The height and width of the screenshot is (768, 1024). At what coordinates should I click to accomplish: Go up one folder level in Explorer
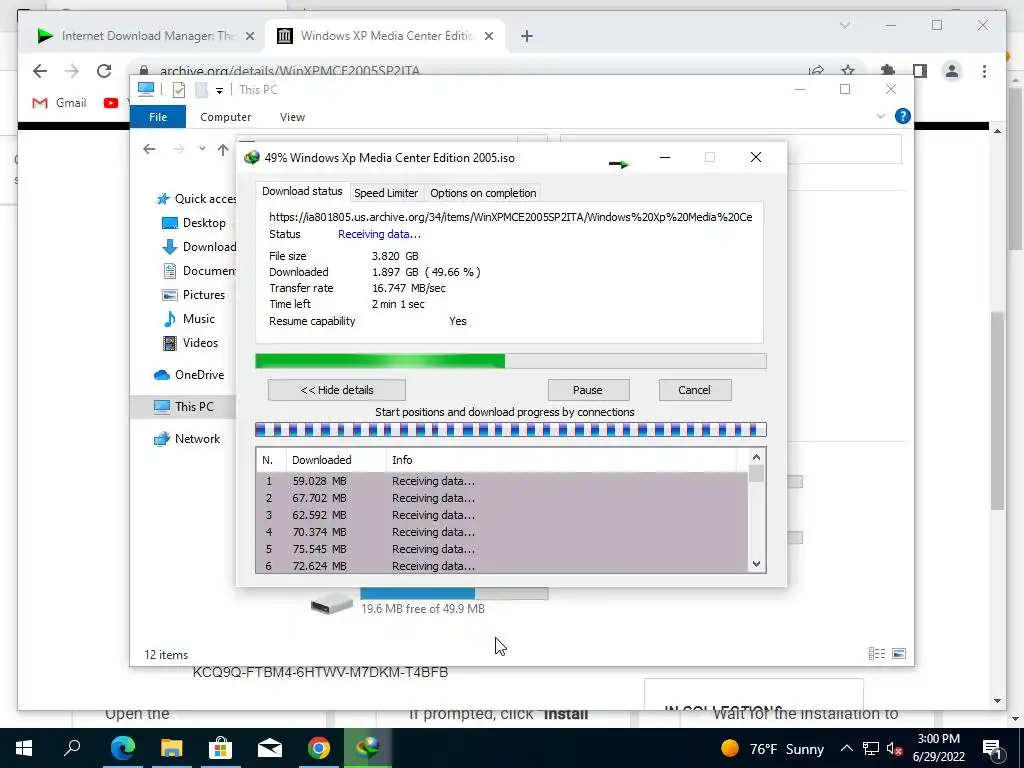(223, 150)
